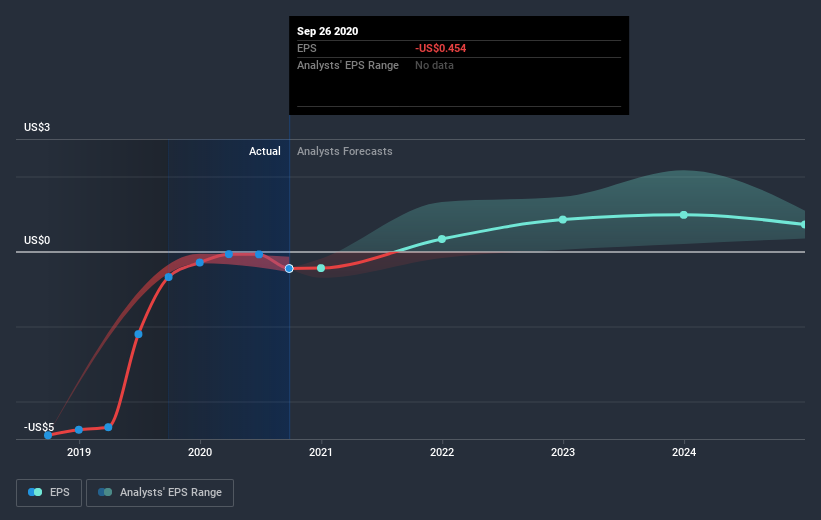The height and width of the screenshot is (520, 821).
Task: Select the forecast EPS point at 2022
Action: tap(442, 239)
